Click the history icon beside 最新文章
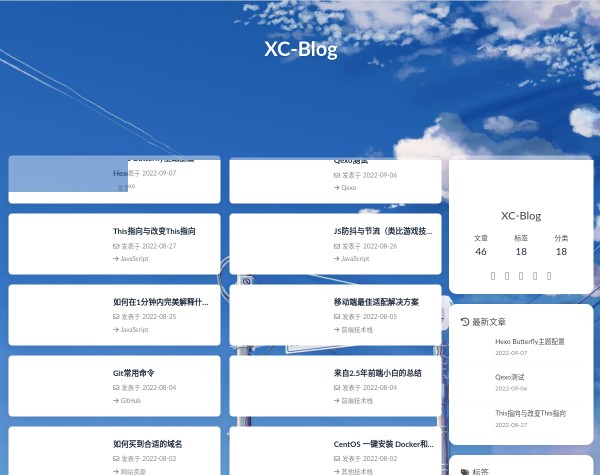The image size is (600, 475). 465,322
